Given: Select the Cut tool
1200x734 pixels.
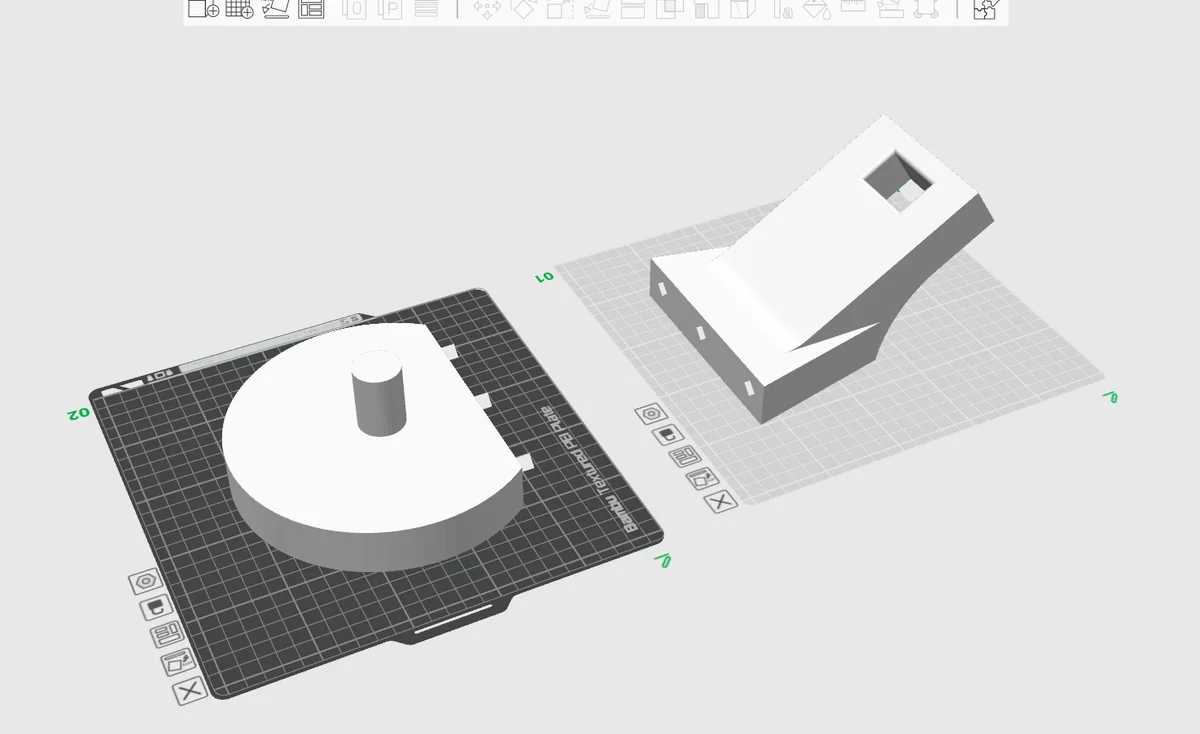Looking at the screenshot, I should pyautogui.click(x=632, y=9).
